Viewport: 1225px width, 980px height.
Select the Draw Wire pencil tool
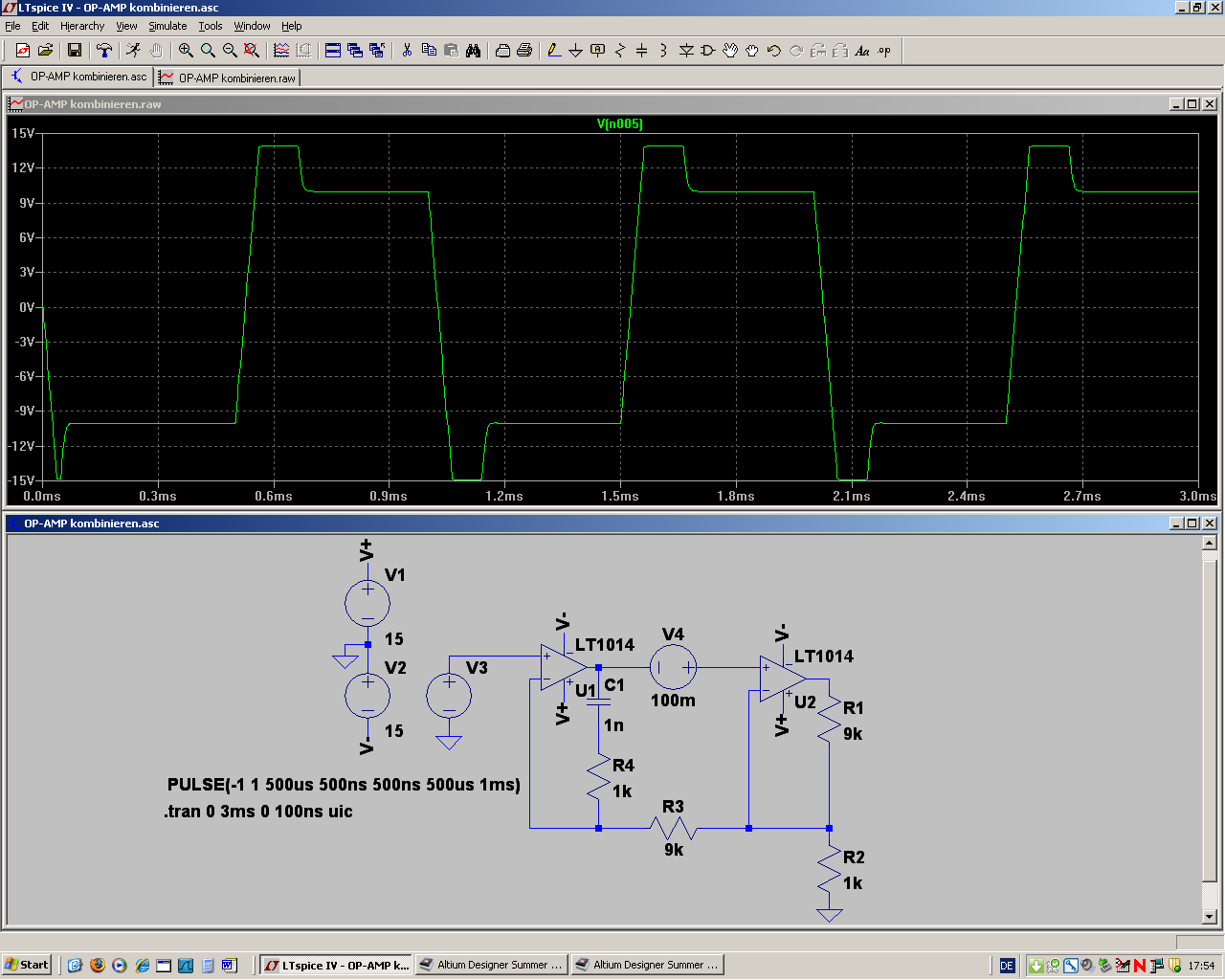554,51
